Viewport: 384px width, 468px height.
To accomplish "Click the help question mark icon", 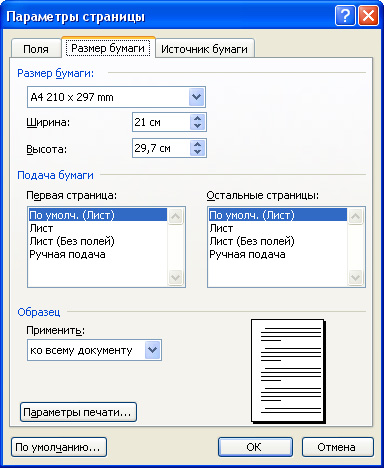I will pos(345,15).
